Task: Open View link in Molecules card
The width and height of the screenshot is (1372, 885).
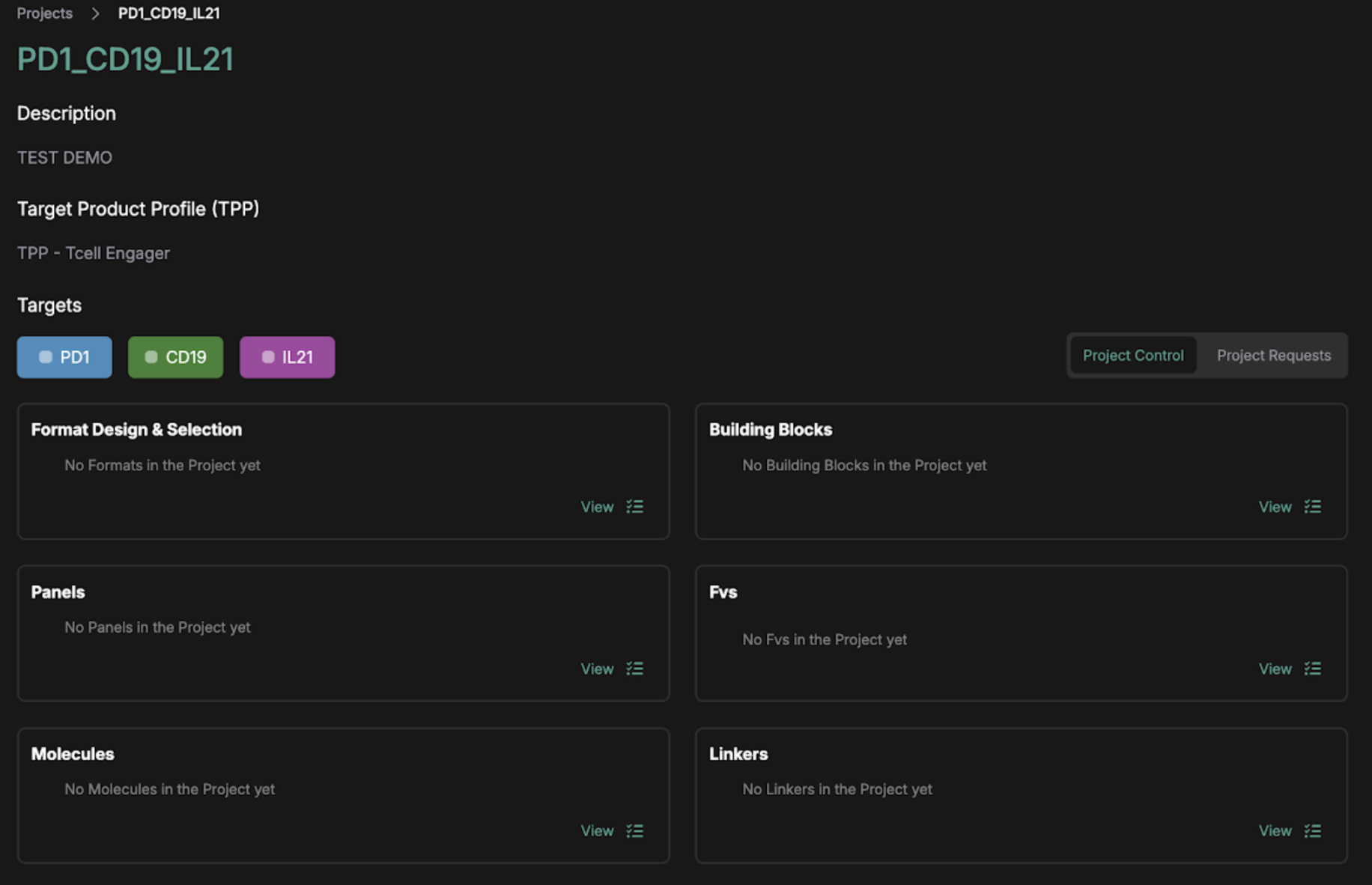Action: pyautogui.click(x=597, y=831)
